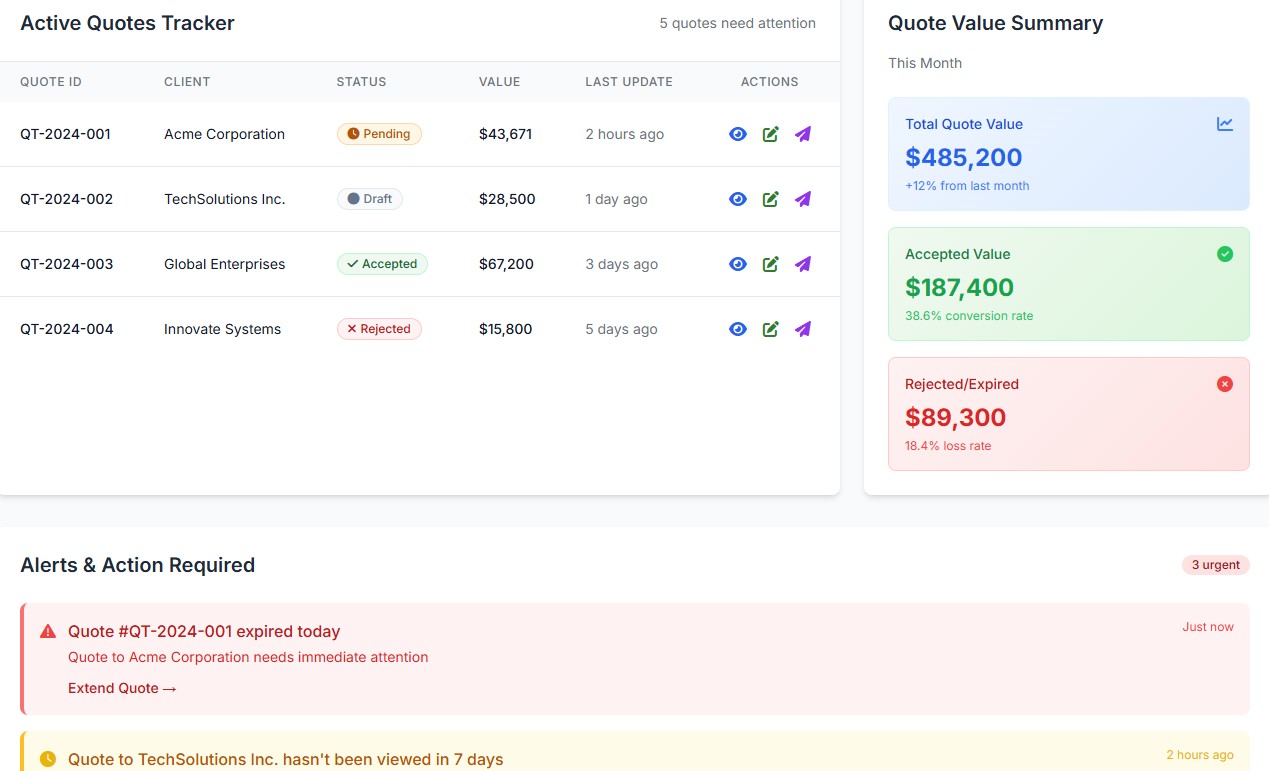Viewport: 1269px width, 771px height.
Task: Click the Extend Quote link
Action: (x=122, y=688)
